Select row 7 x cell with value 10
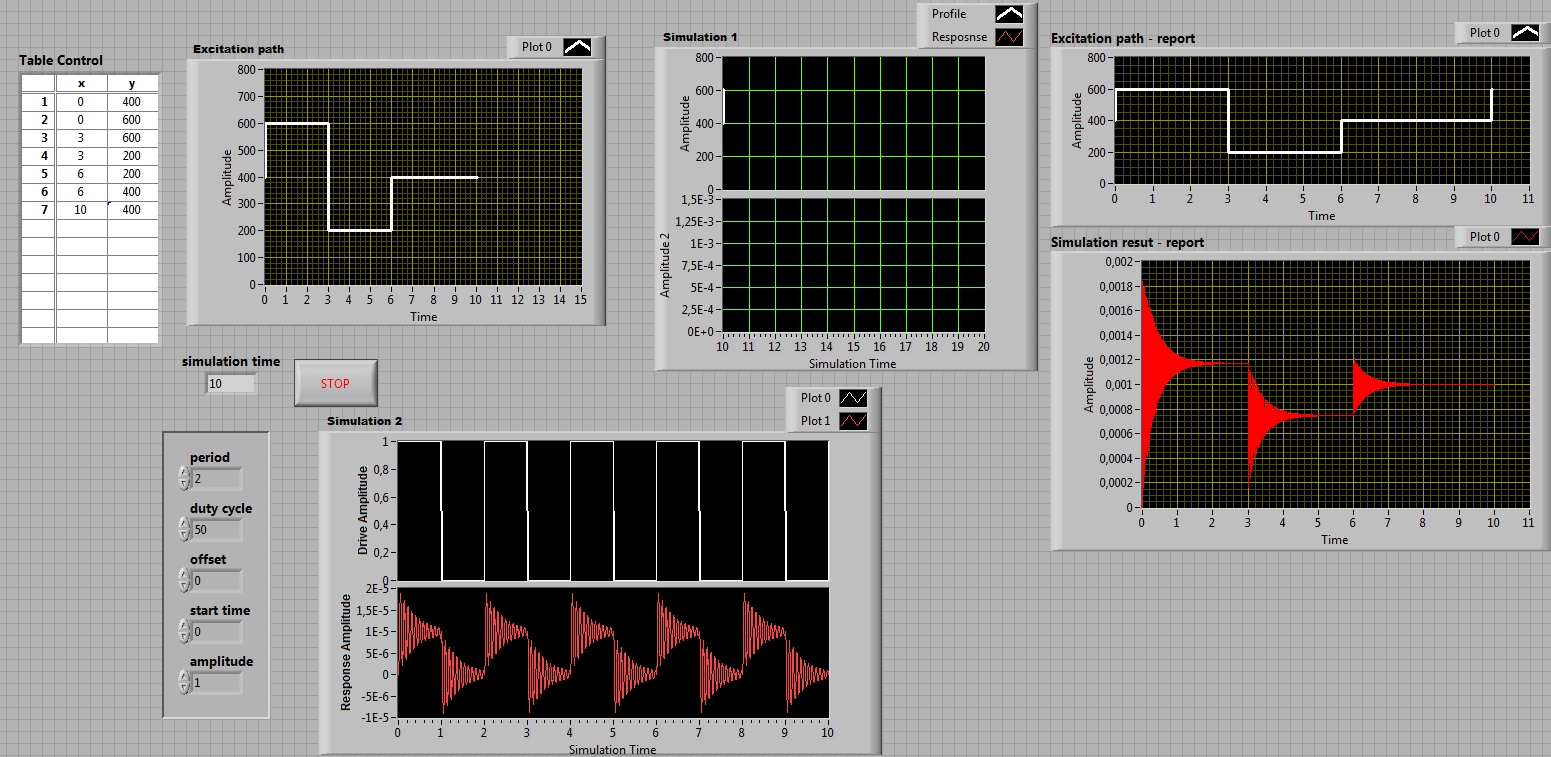The width and height of the screenshot is (1551, 757). (x=82, y=210)
